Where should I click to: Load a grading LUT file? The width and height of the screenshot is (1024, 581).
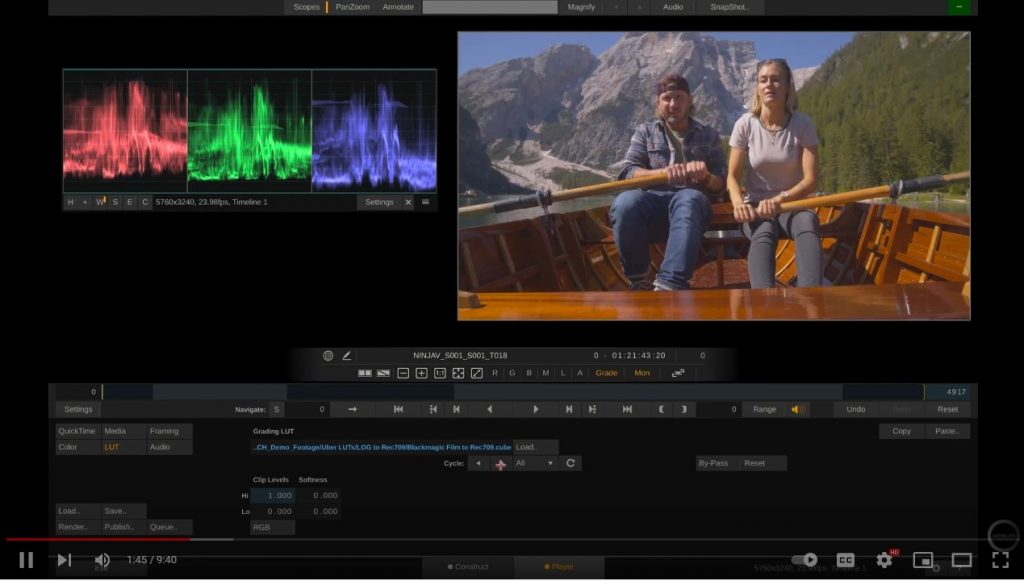tap(536, 447)
